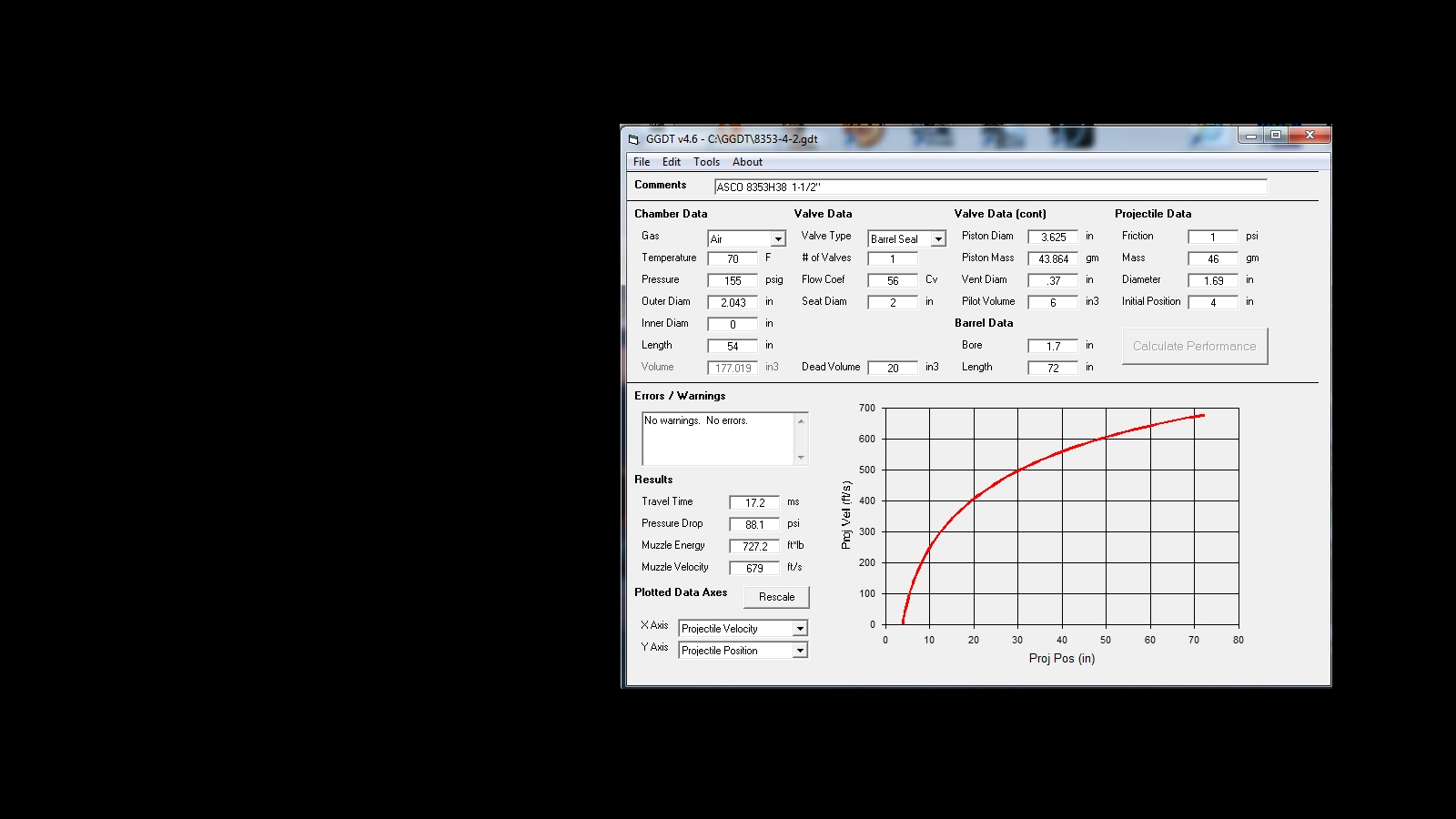The image size is (1456, 819).
Task: Select the chamber Pressure input field
Action: point(733,281)
